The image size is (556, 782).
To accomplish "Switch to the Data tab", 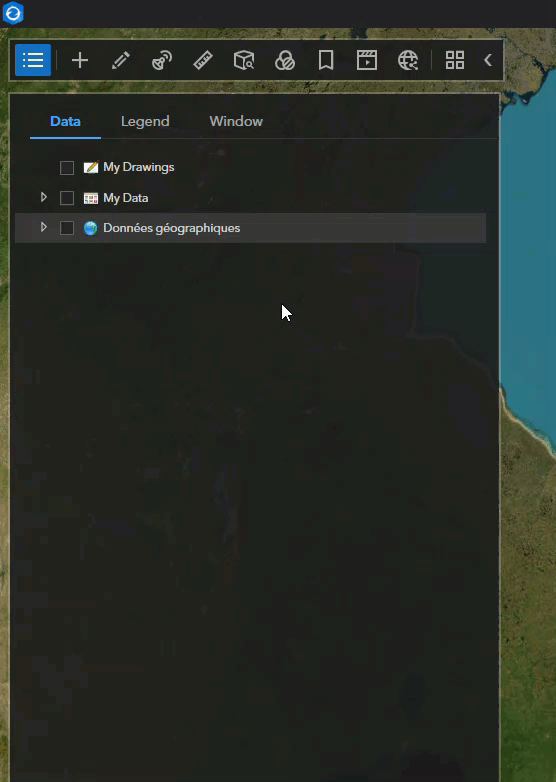I will pyautogui.click(x=65, y=121).
